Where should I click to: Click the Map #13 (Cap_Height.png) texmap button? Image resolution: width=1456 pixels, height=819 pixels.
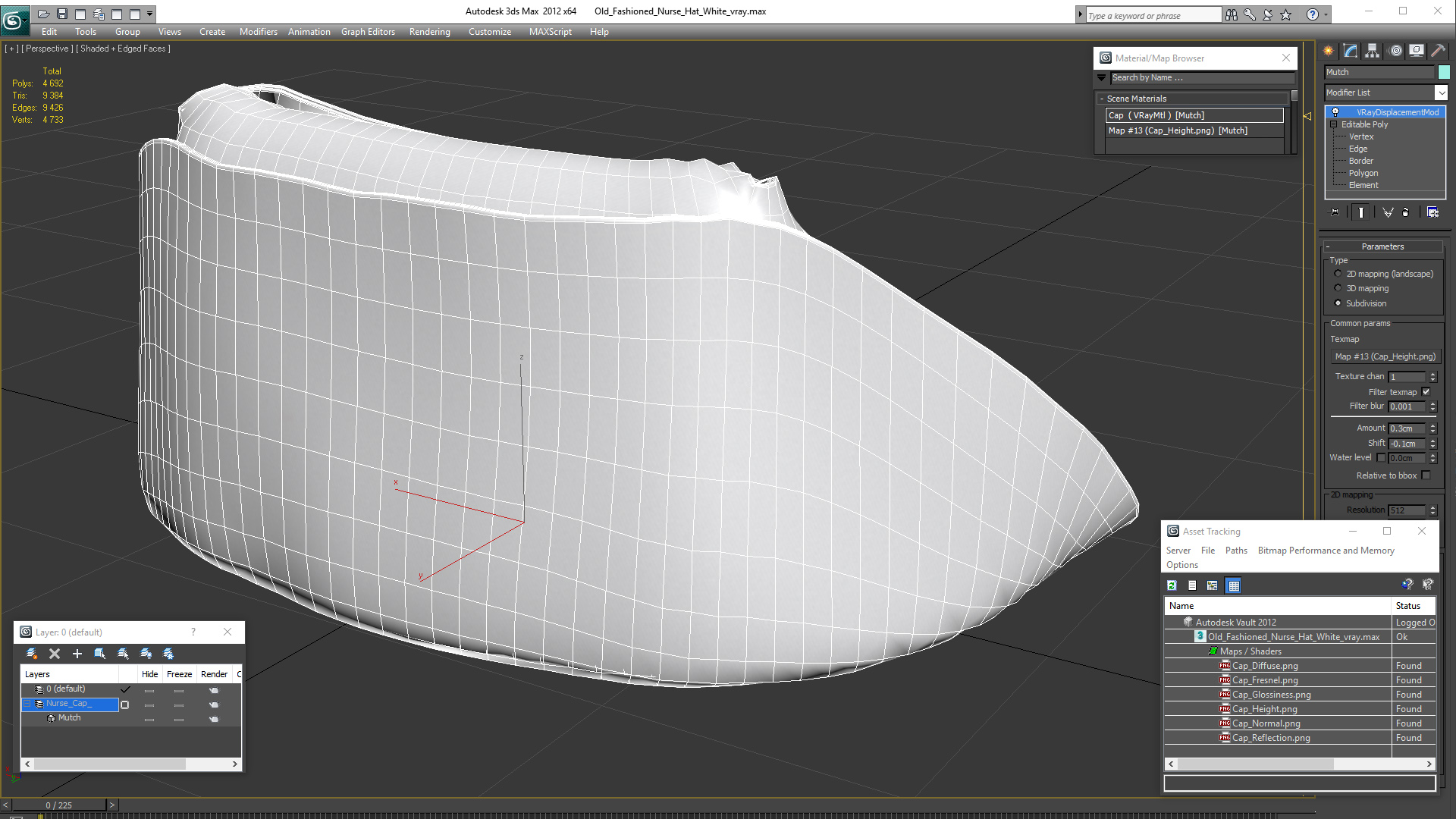click(x=1385, y=356)
